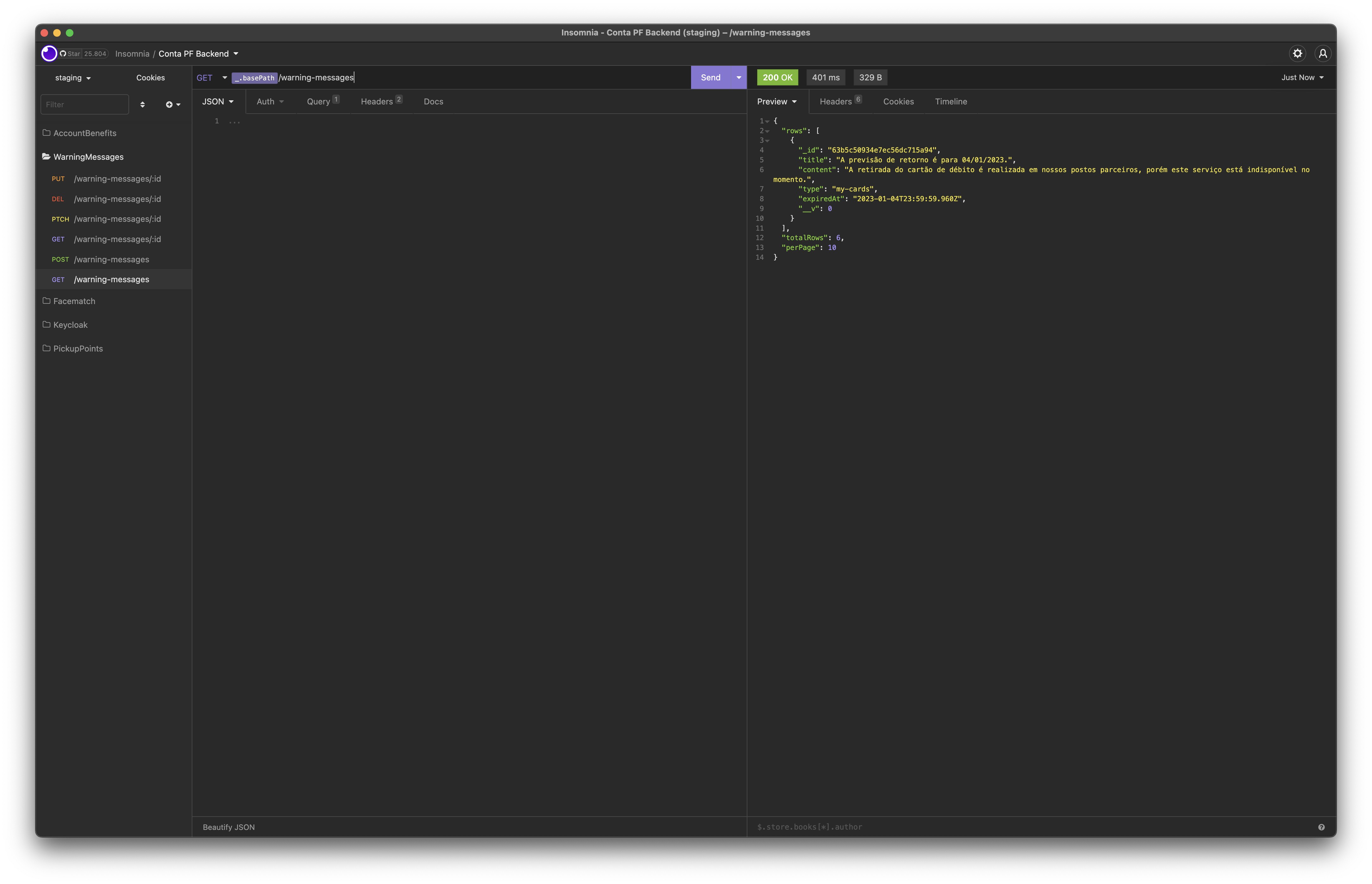Click the Keycloak folder icon
1372x884 pixels.
47,324
